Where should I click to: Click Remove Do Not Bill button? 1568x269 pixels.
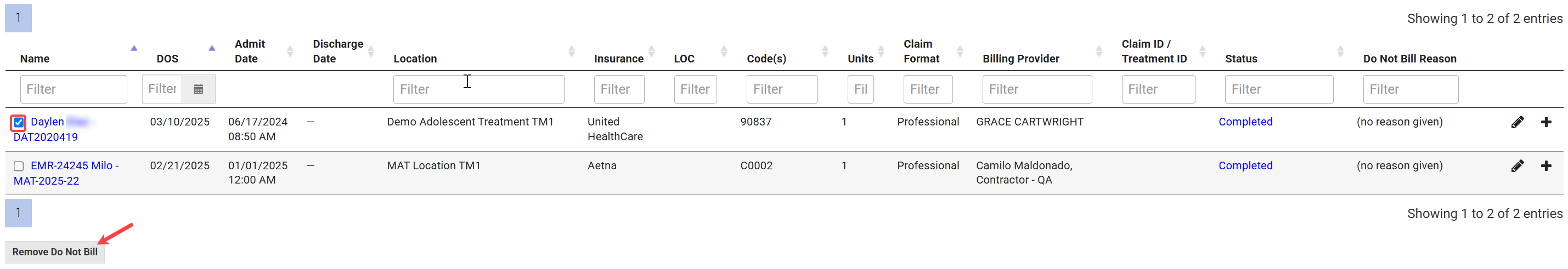(55, 252)
